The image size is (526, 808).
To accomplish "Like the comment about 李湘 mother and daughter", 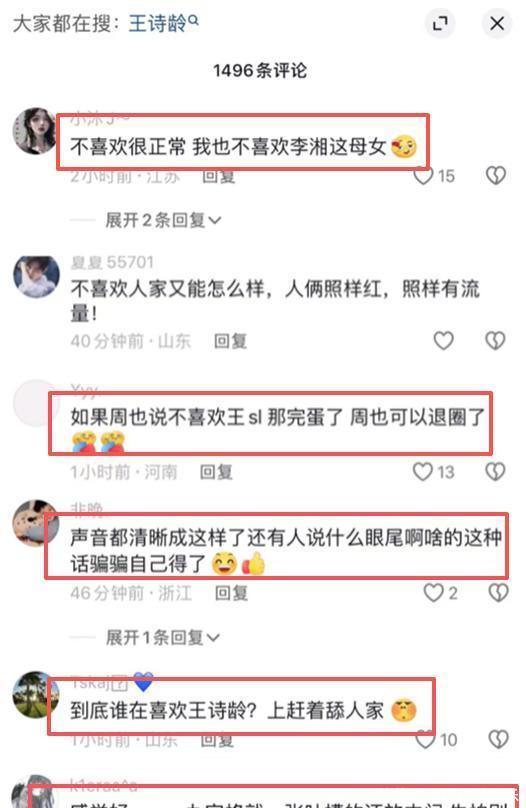I will (423, 176).
